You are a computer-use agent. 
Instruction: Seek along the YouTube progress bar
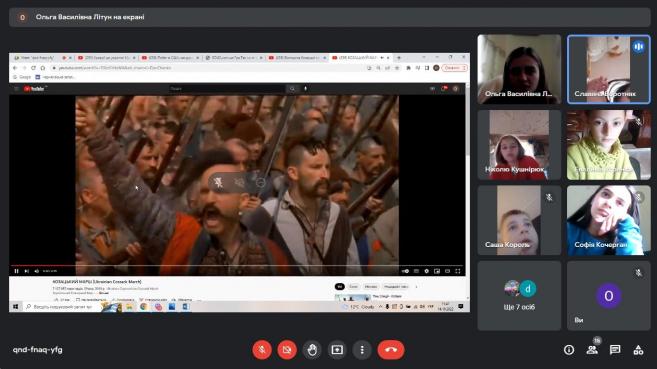point(237,265)
